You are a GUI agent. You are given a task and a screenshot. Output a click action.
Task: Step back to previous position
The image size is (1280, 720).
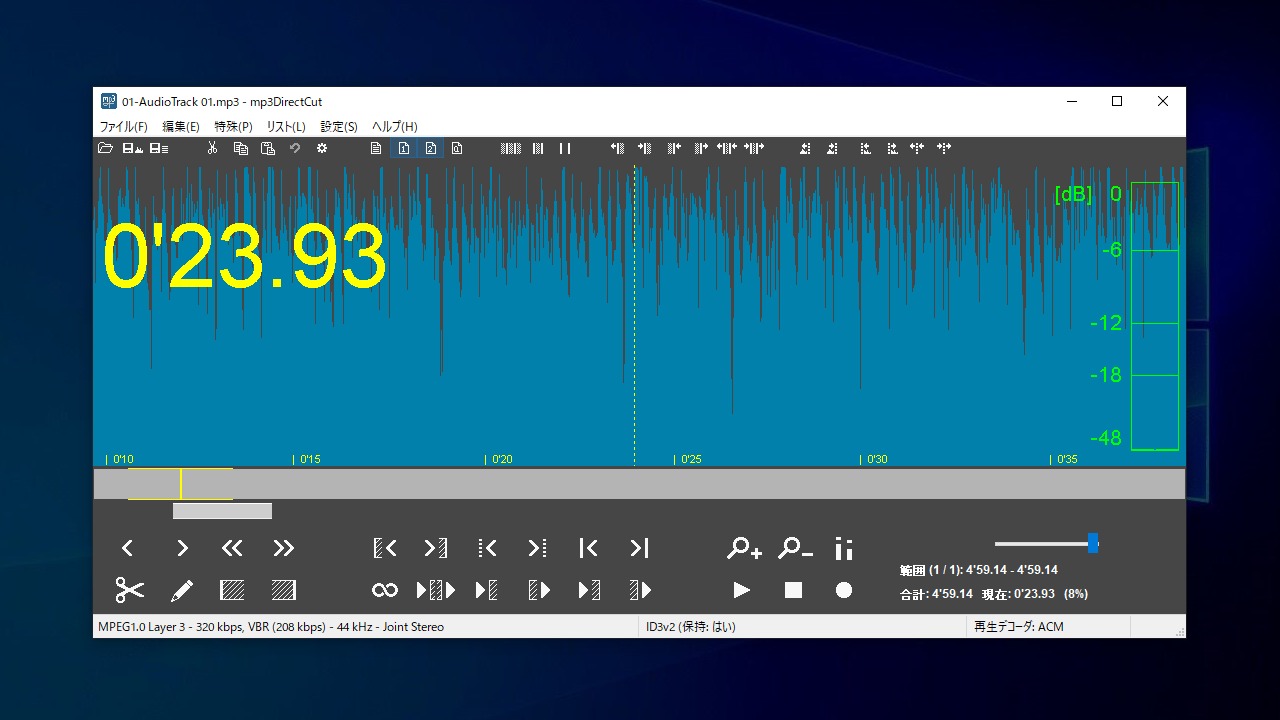pyautogui.click(x=127, y=548)
